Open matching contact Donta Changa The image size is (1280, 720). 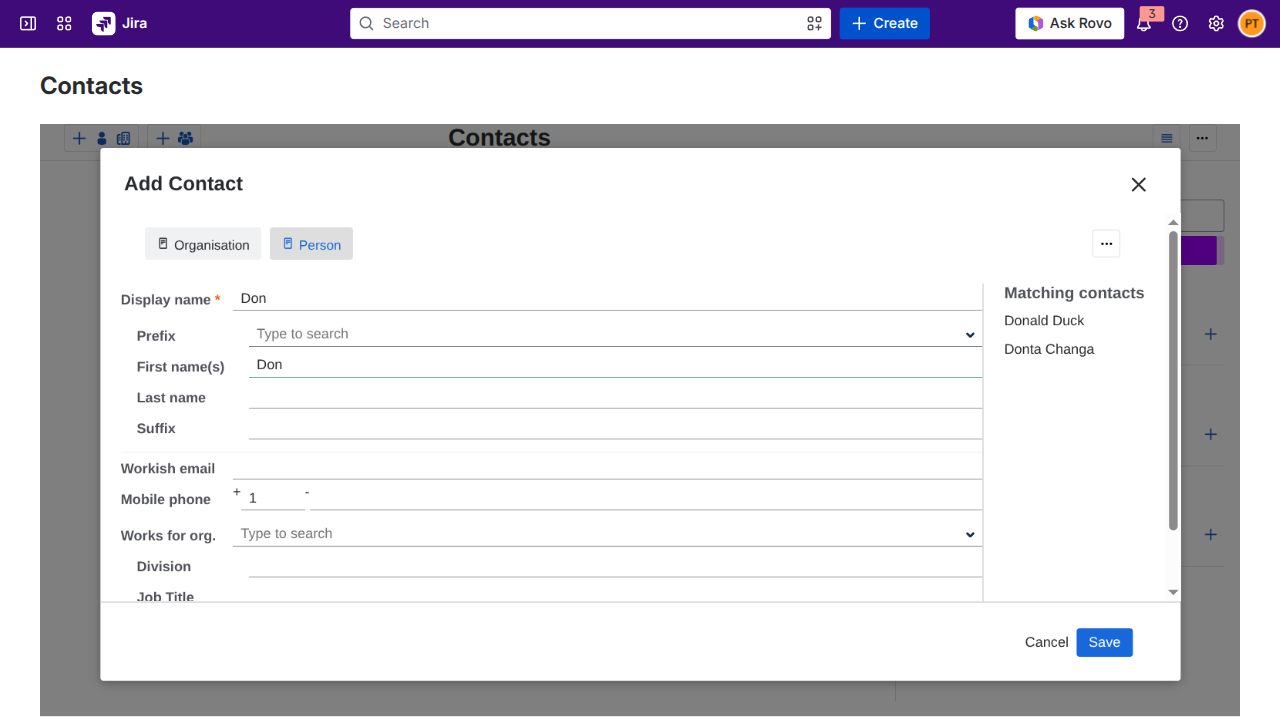click(1049, 349)
